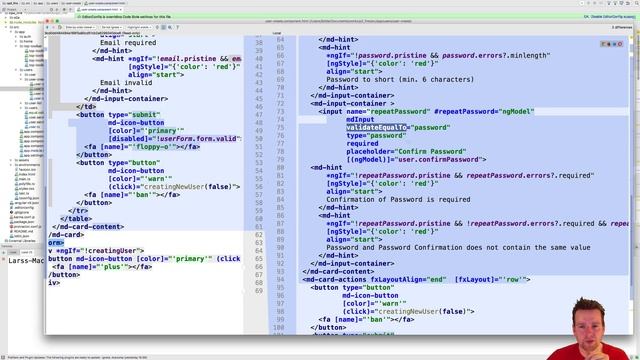Preview file in Firefox browser icon
Viewport: 640px width, 360px height.
point(609,44)
